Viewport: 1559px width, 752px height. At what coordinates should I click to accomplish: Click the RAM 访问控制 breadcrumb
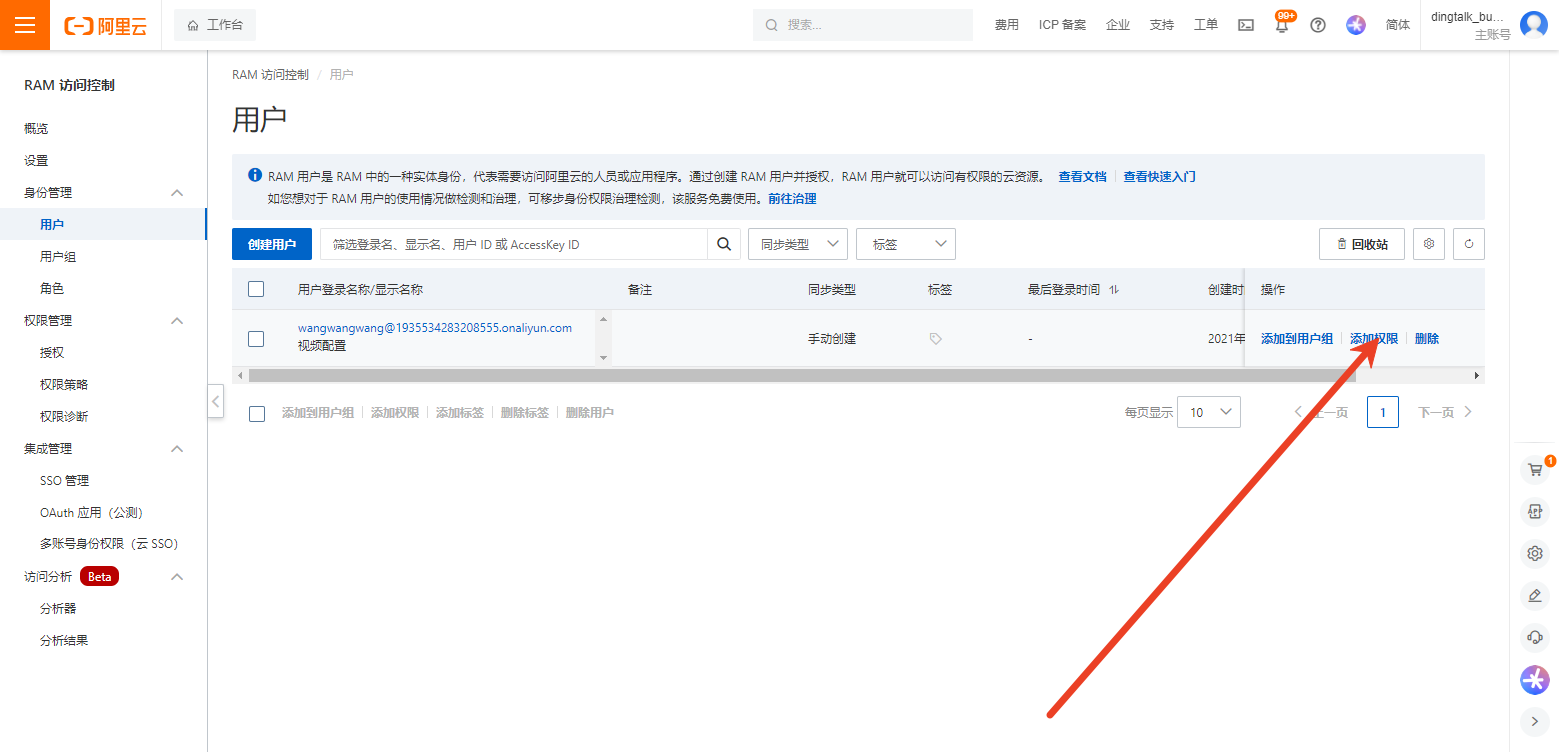pos(270,75)
